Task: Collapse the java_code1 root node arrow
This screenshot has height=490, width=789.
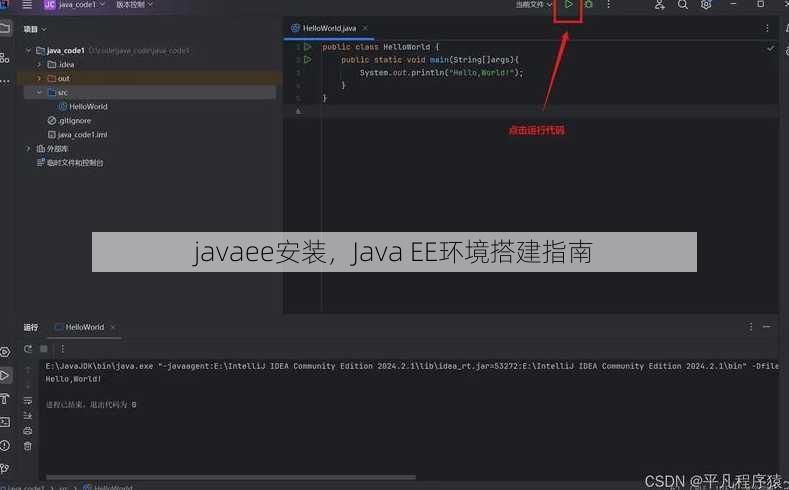Action: coord(29,50)
